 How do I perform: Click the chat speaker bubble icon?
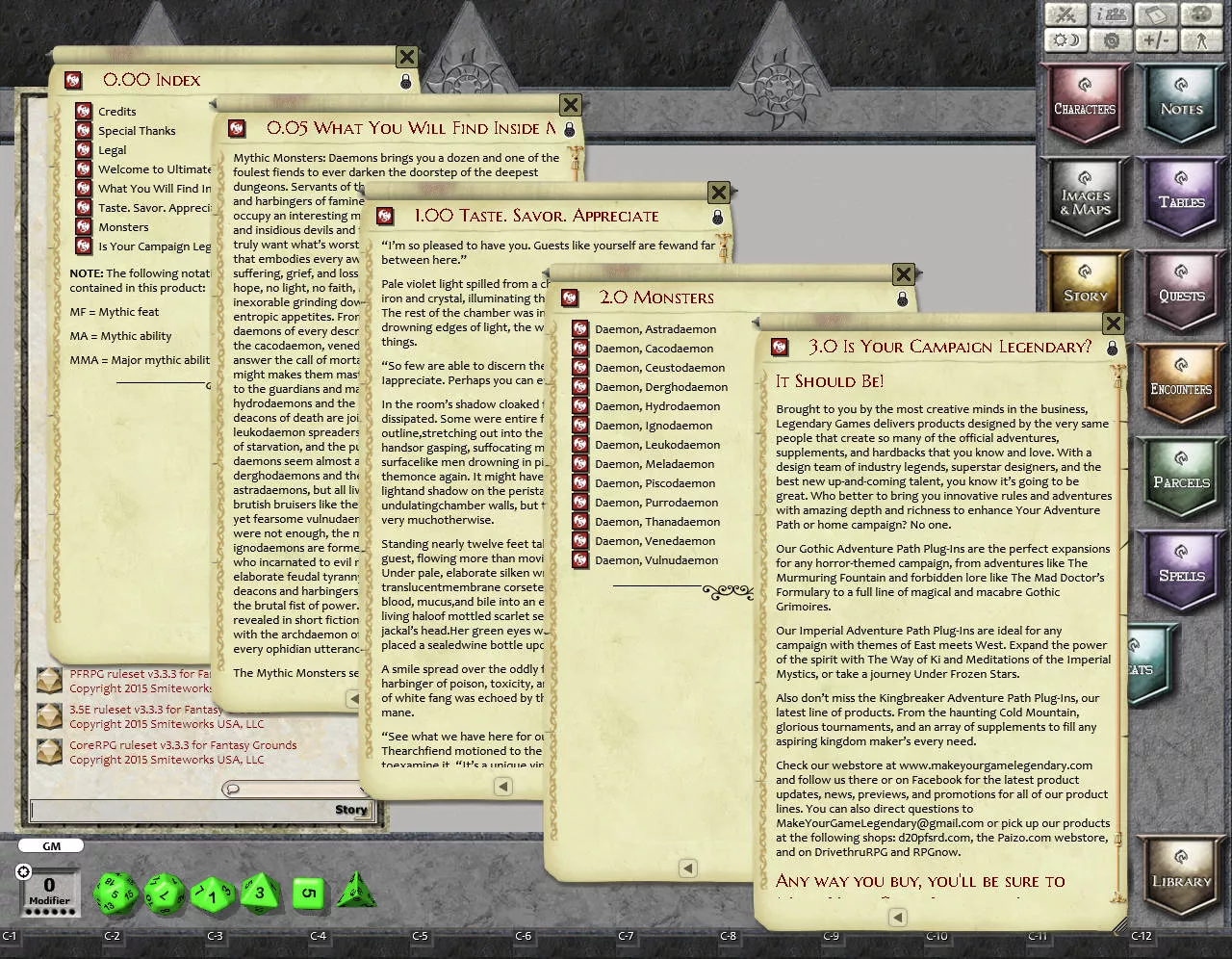click(231, 790)
